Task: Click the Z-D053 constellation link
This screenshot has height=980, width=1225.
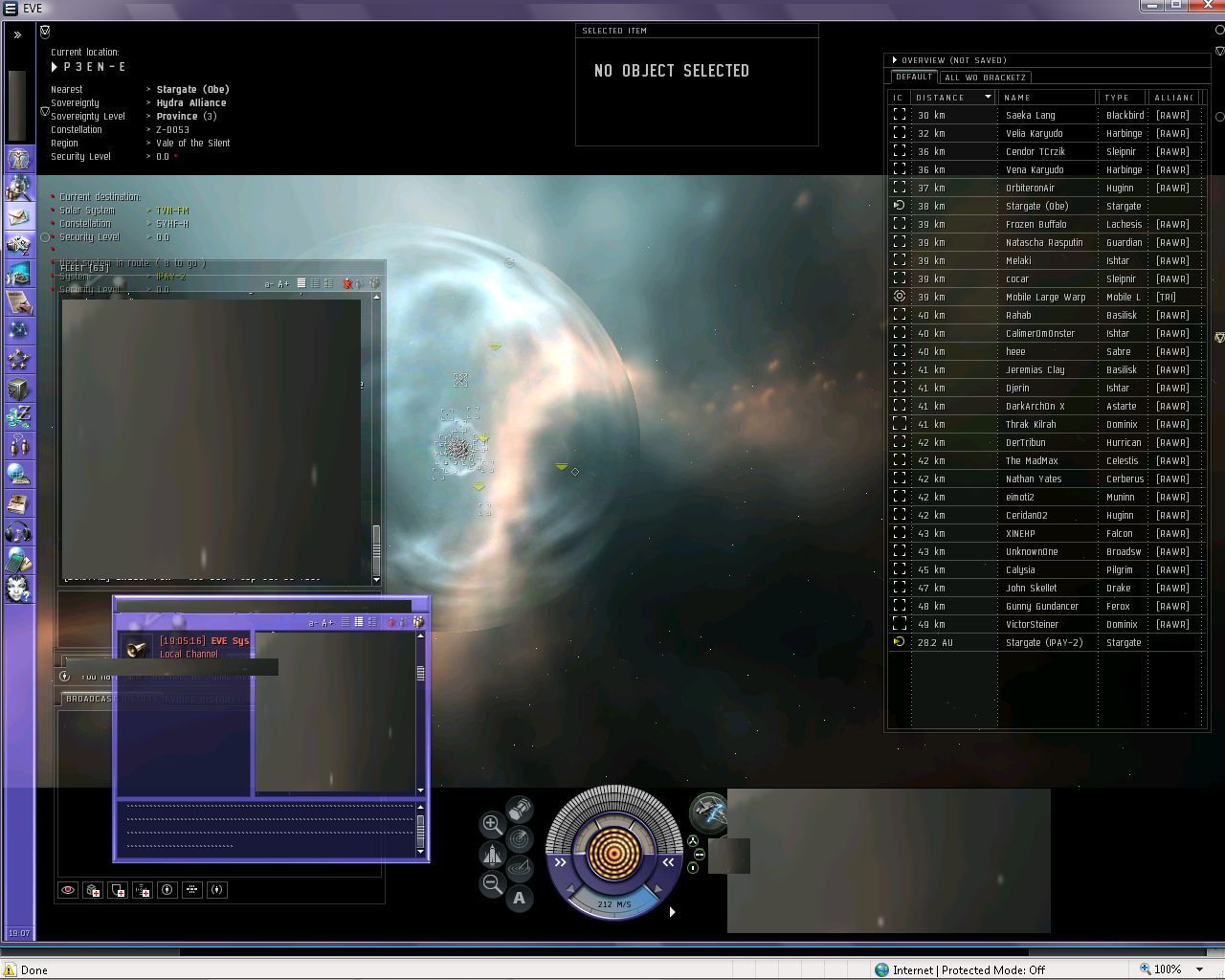Action: pyautogui.click(x=173, y=130)
